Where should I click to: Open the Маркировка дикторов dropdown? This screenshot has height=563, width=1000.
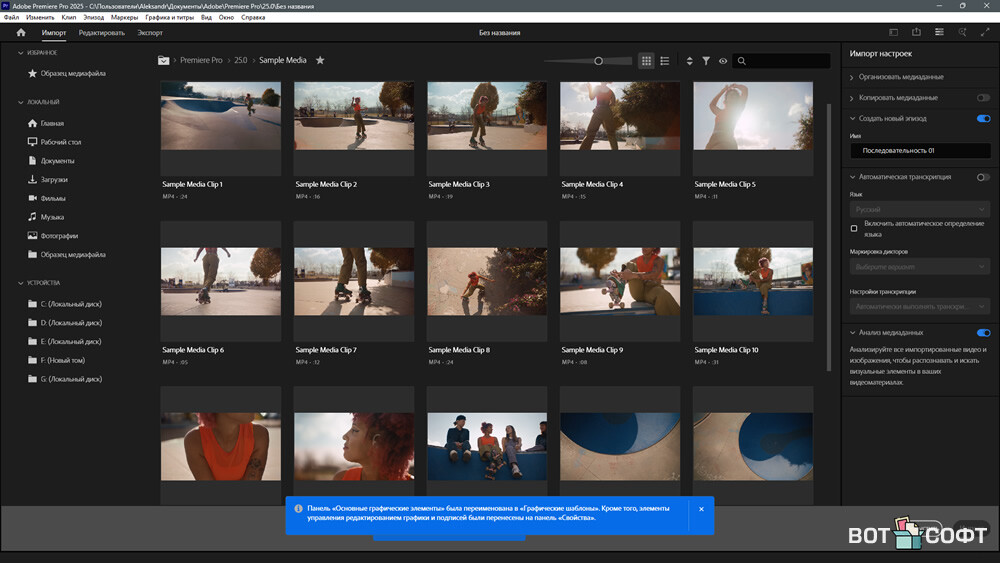click(920, 267)
